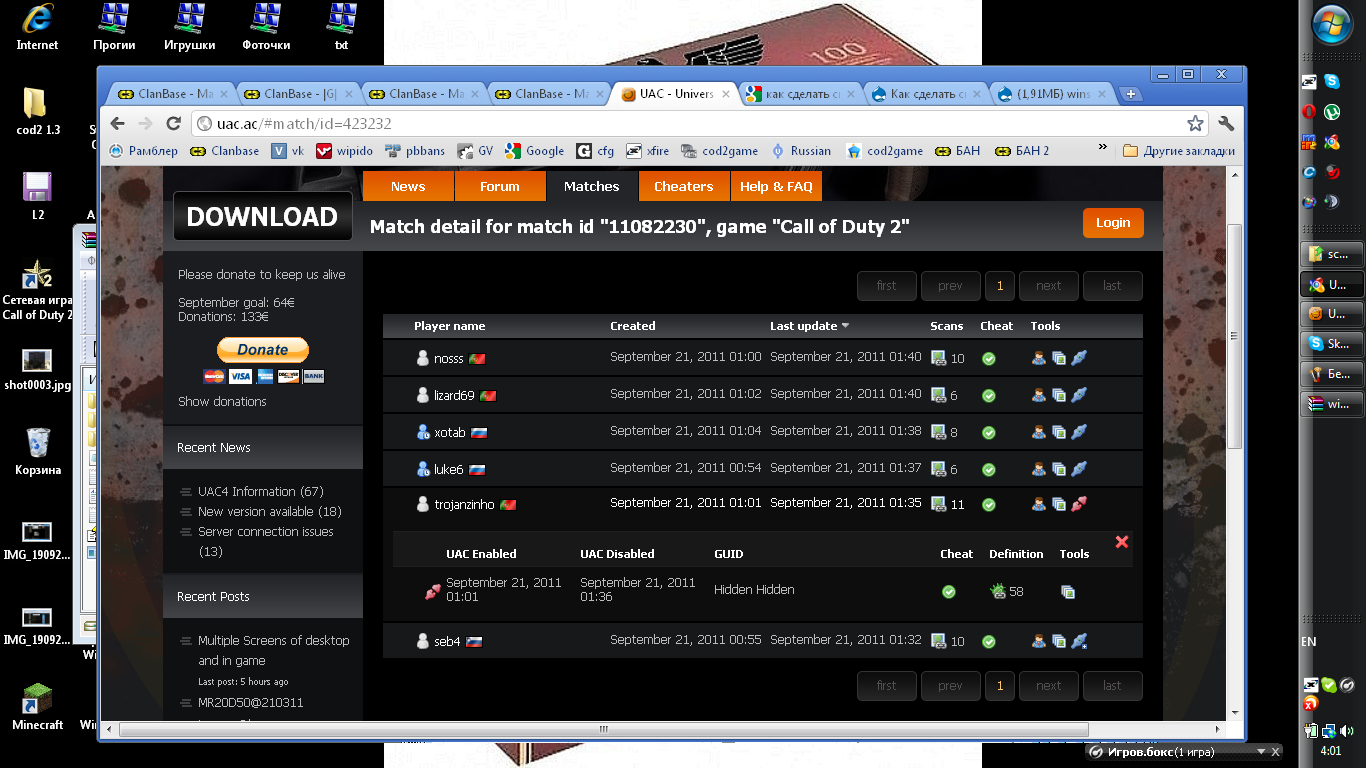Click the person tool icon in lizard69 row
This screenshot has width=1366, height=768.
[x=1039, y=395]
